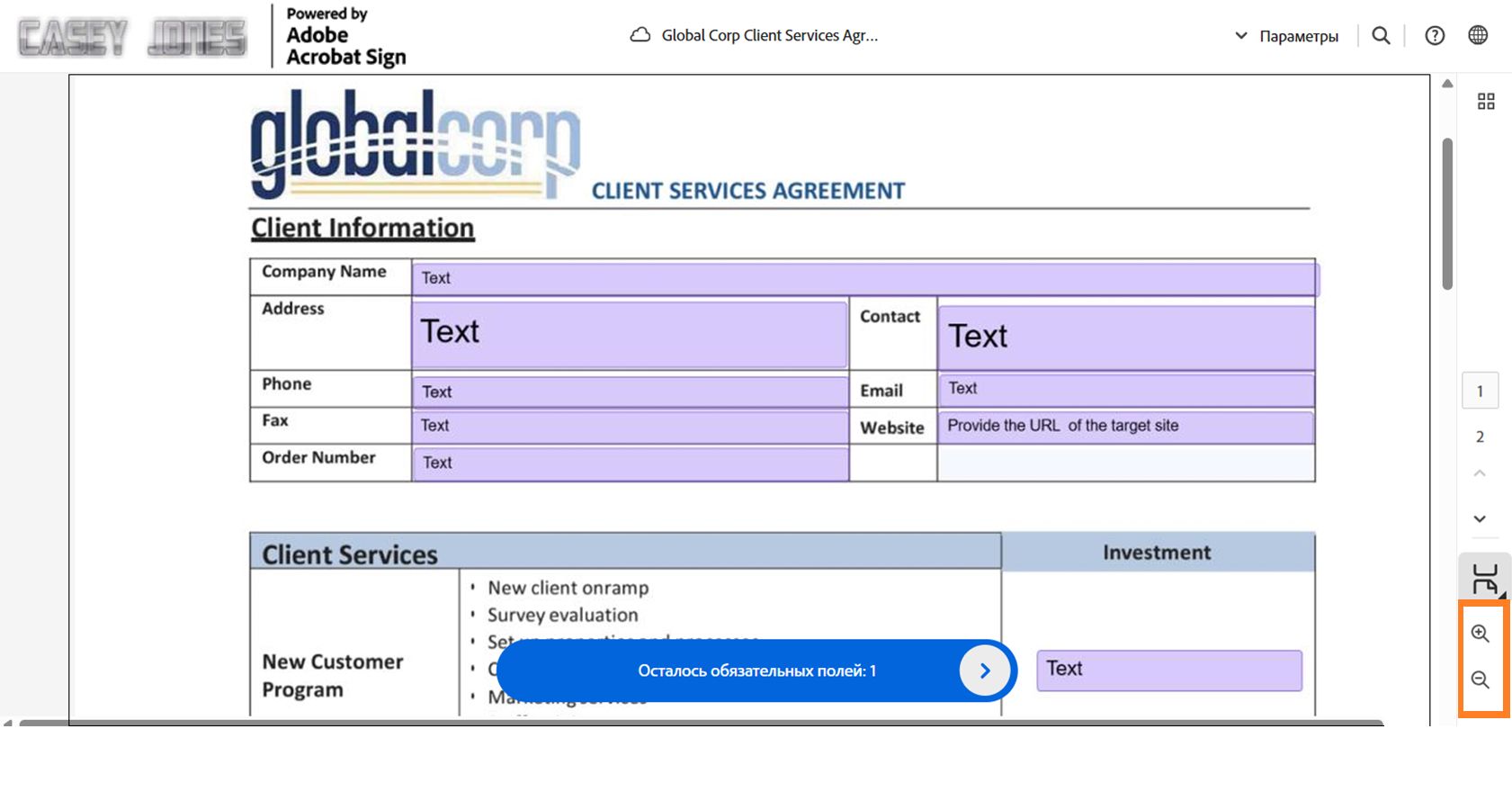Click the 'Осталось обязательных полей: 1' button
This screenshot has width=1512, height=810.
pos(756,670)
